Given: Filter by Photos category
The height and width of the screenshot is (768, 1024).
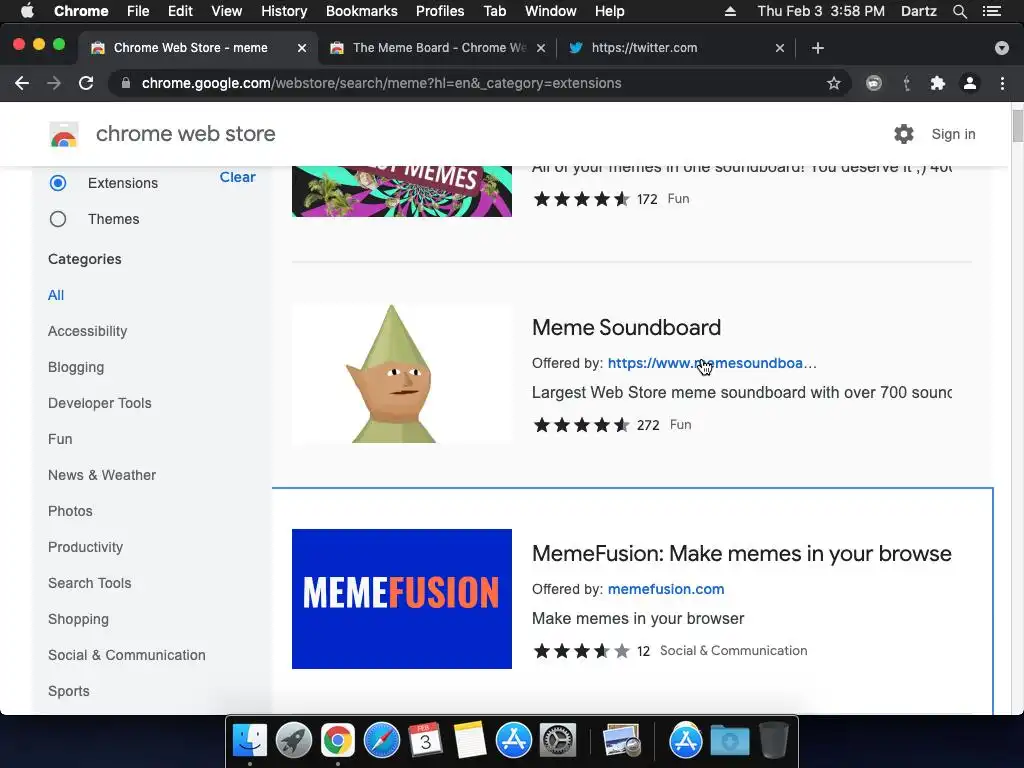Looking at the screenshot, I should 71,511.
